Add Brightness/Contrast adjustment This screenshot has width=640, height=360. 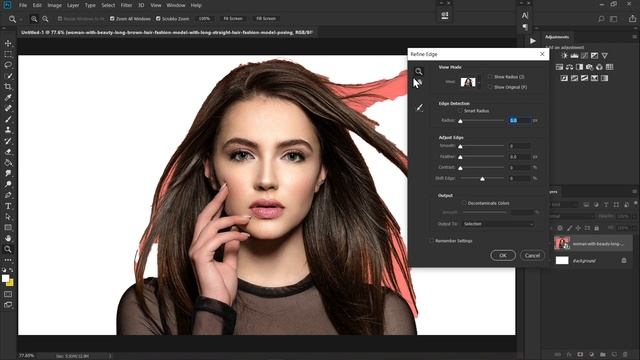[x=564, y=56]
